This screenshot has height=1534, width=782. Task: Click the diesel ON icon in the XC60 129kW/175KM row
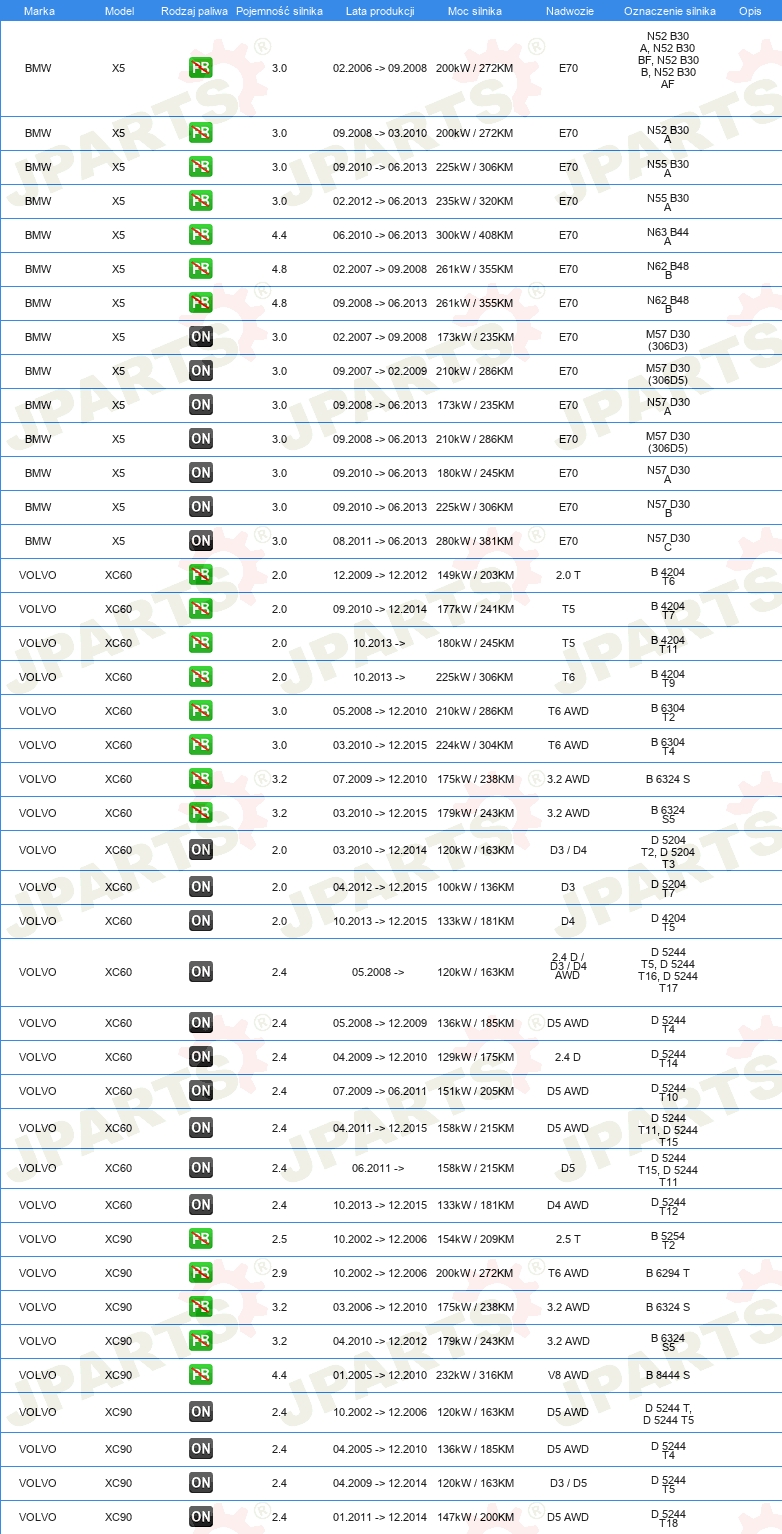(201, 1057)
